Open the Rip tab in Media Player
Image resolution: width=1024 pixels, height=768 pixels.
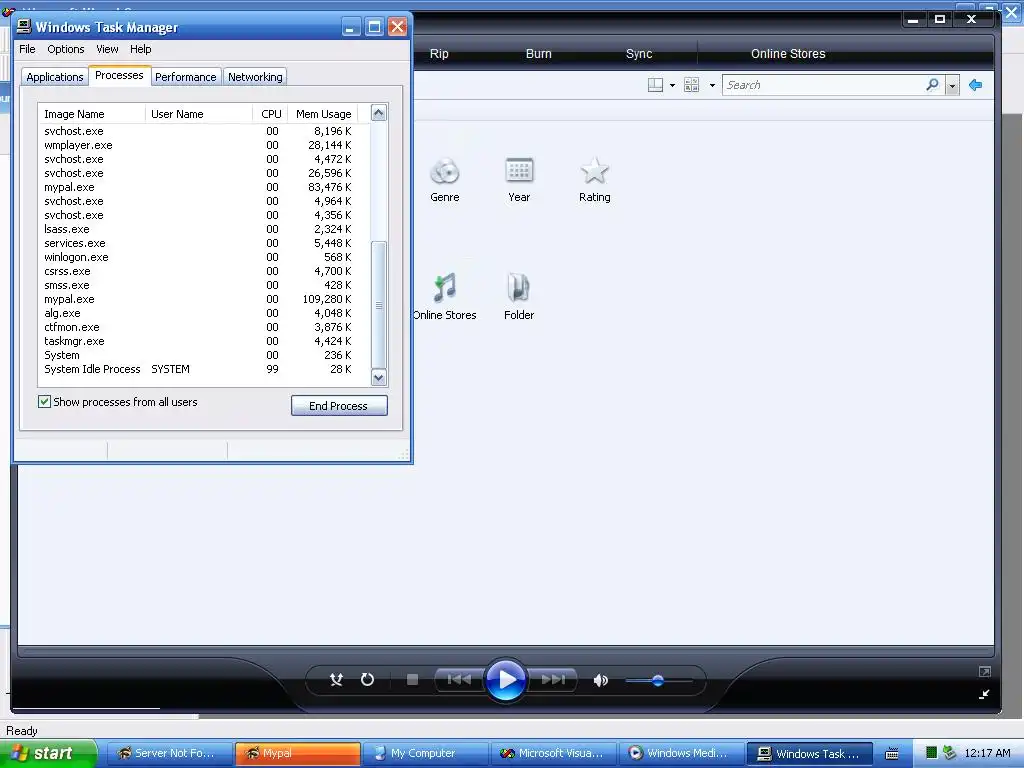point(439,54)
